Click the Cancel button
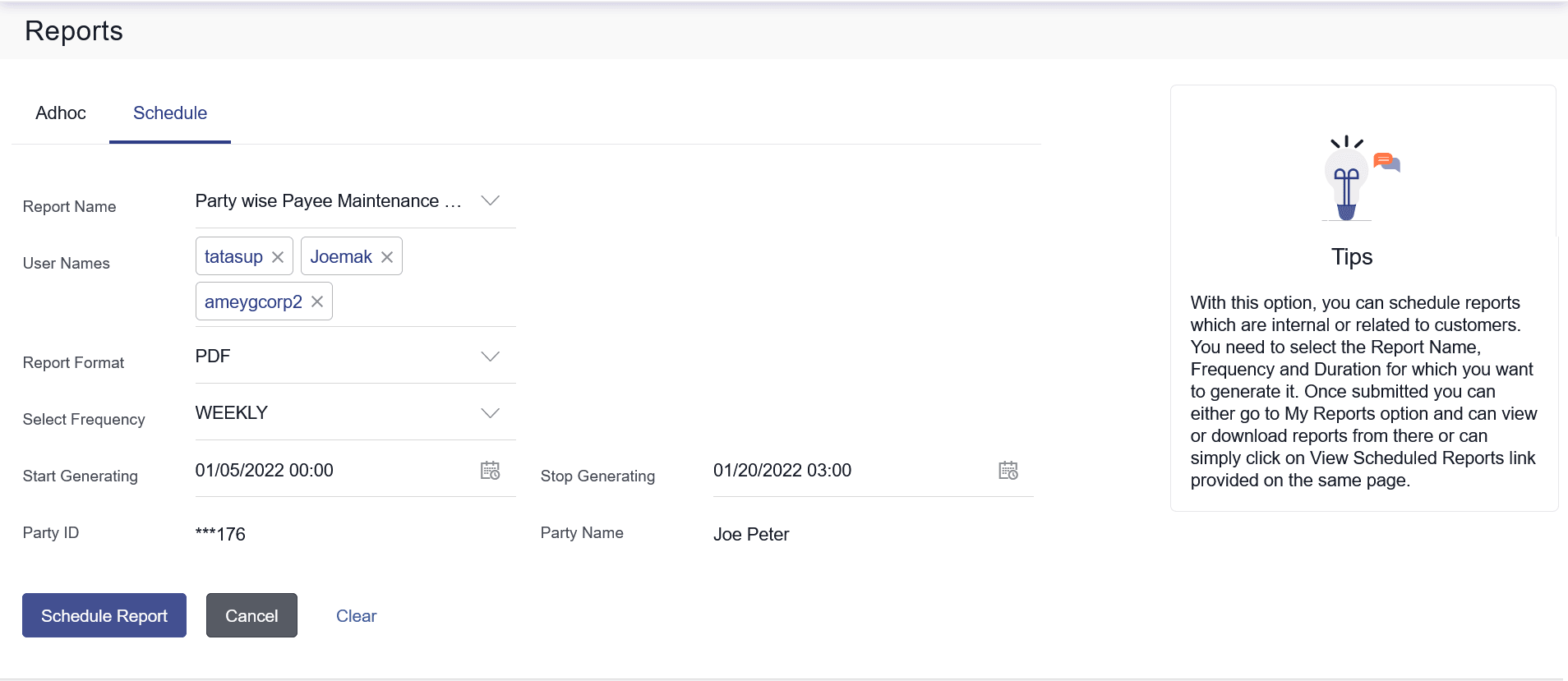 coord(251,616)
